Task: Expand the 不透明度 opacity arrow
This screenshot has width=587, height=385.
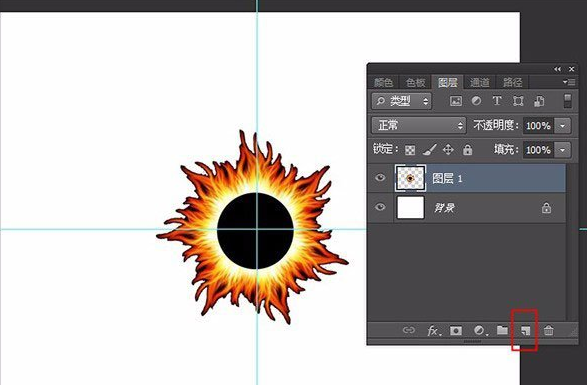Action: (562, 126)
